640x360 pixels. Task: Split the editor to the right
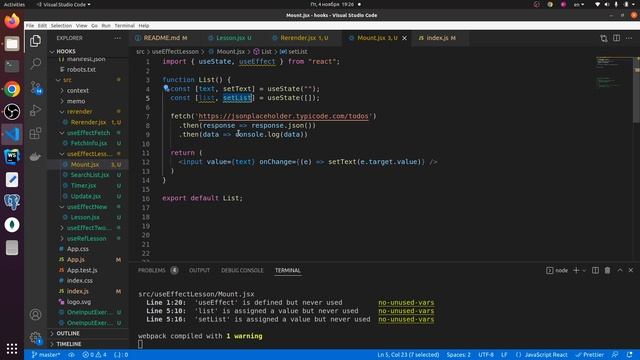(616, 38)
